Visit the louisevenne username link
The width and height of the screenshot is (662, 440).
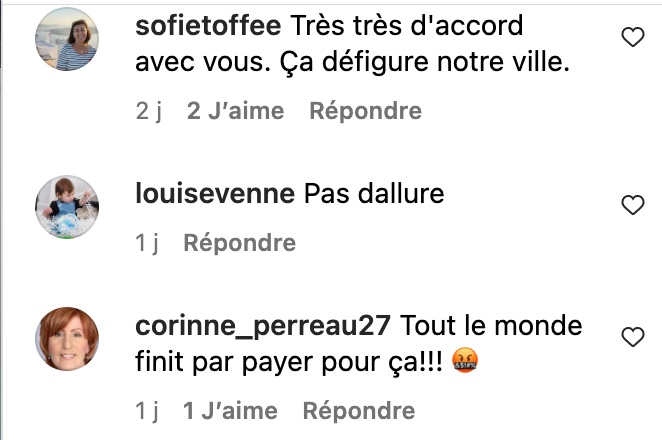point(215,193)
